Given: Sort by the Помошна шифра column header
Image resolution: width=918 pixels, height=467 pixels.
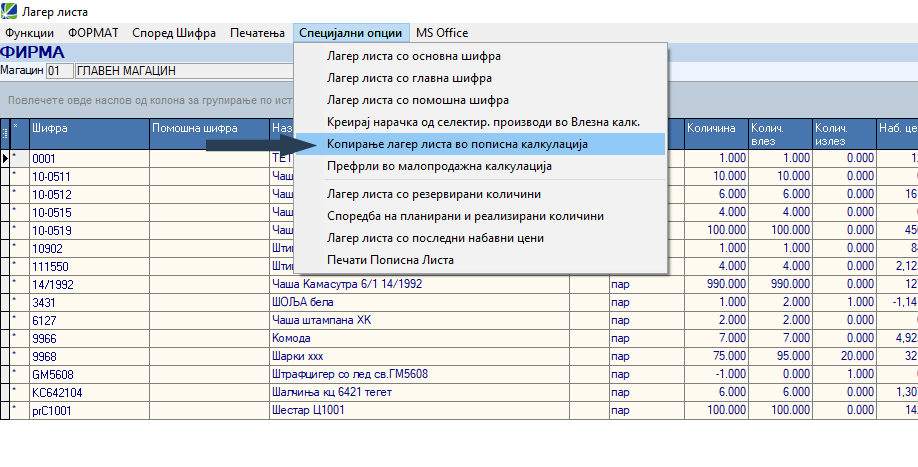Looking at the screenshot, I should point(210,134).
